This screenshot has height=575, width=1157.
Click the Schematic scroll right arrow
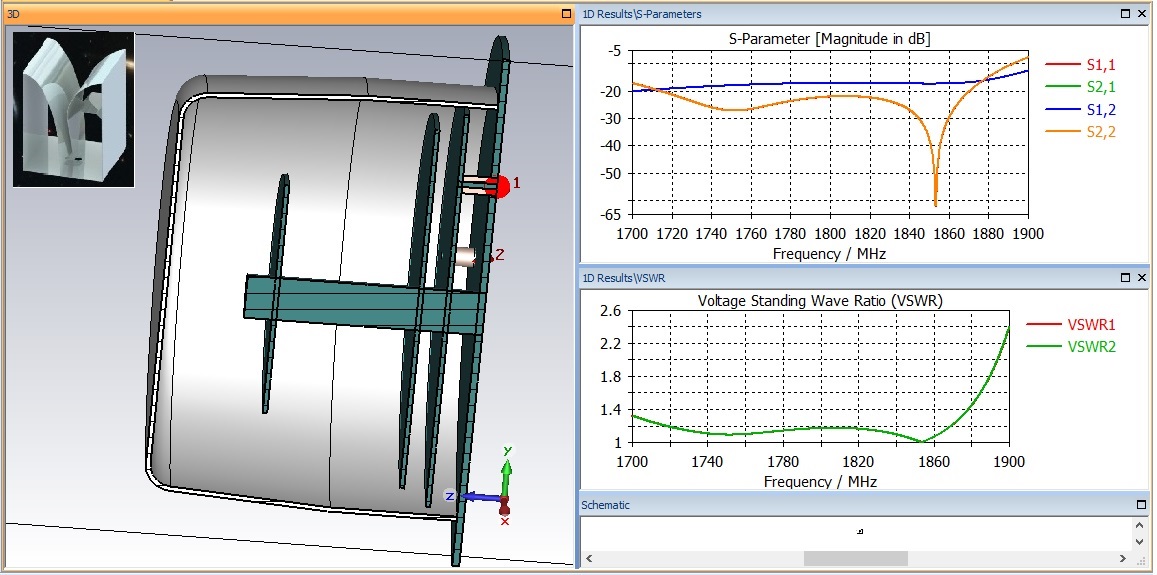(1123, 559)
